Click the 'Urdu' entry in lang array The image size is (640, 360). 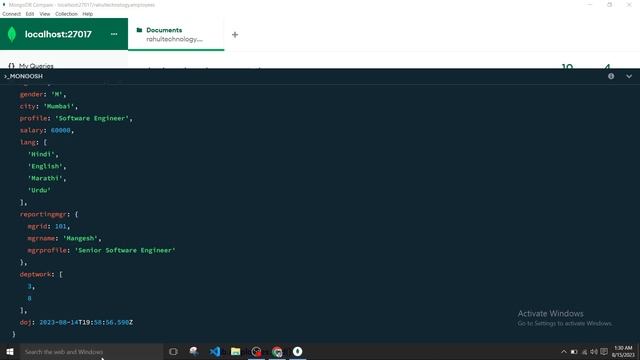(x=39, y=190)
